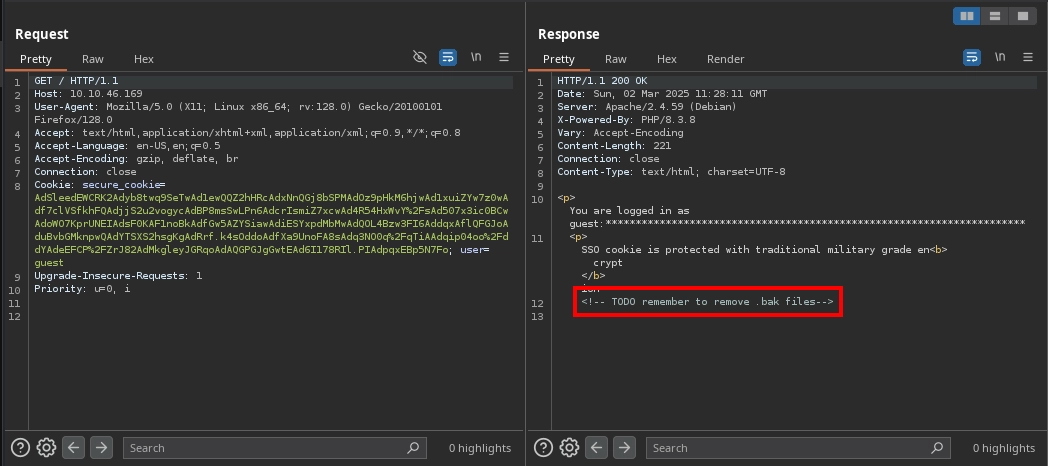Show non-printable characters in the Request panel
The width and height of the screenshot is (1048, 466).
coord(476,58)
